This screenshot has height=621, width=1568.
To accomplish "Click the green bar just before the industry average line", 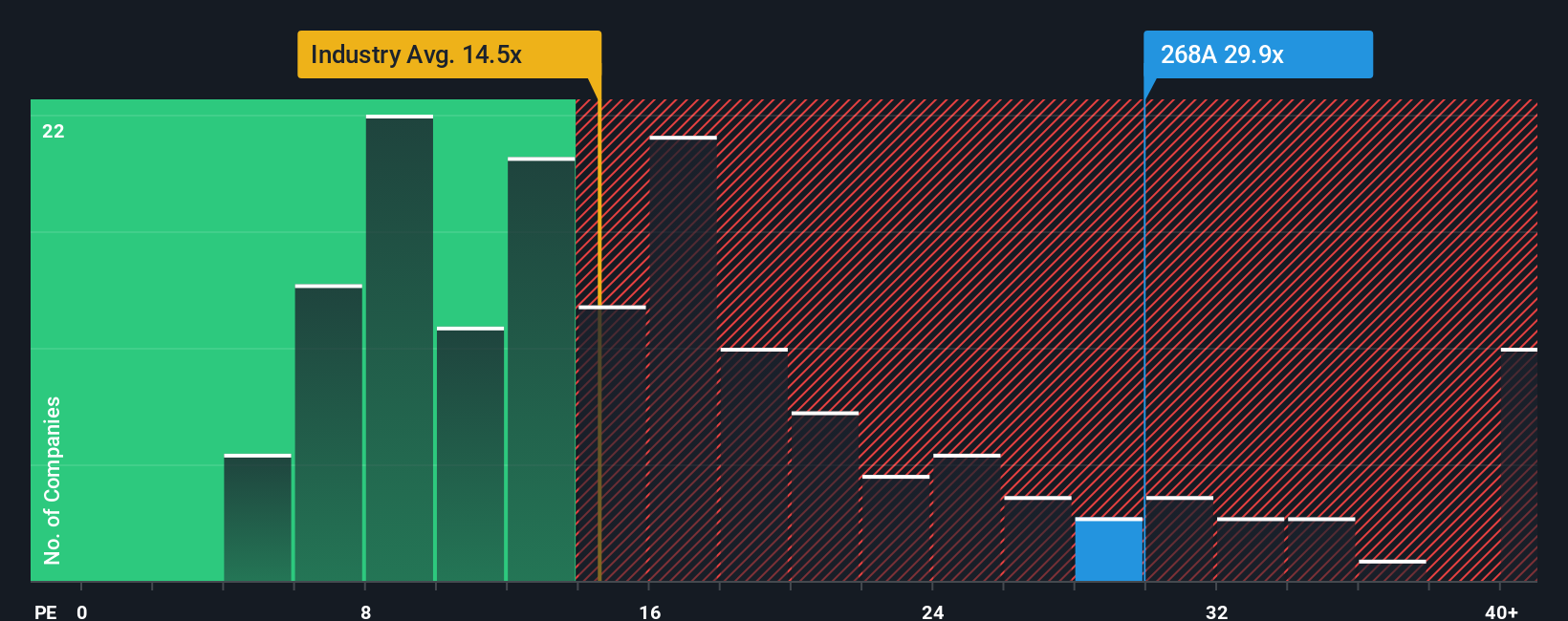I will [x=541, y=369].
